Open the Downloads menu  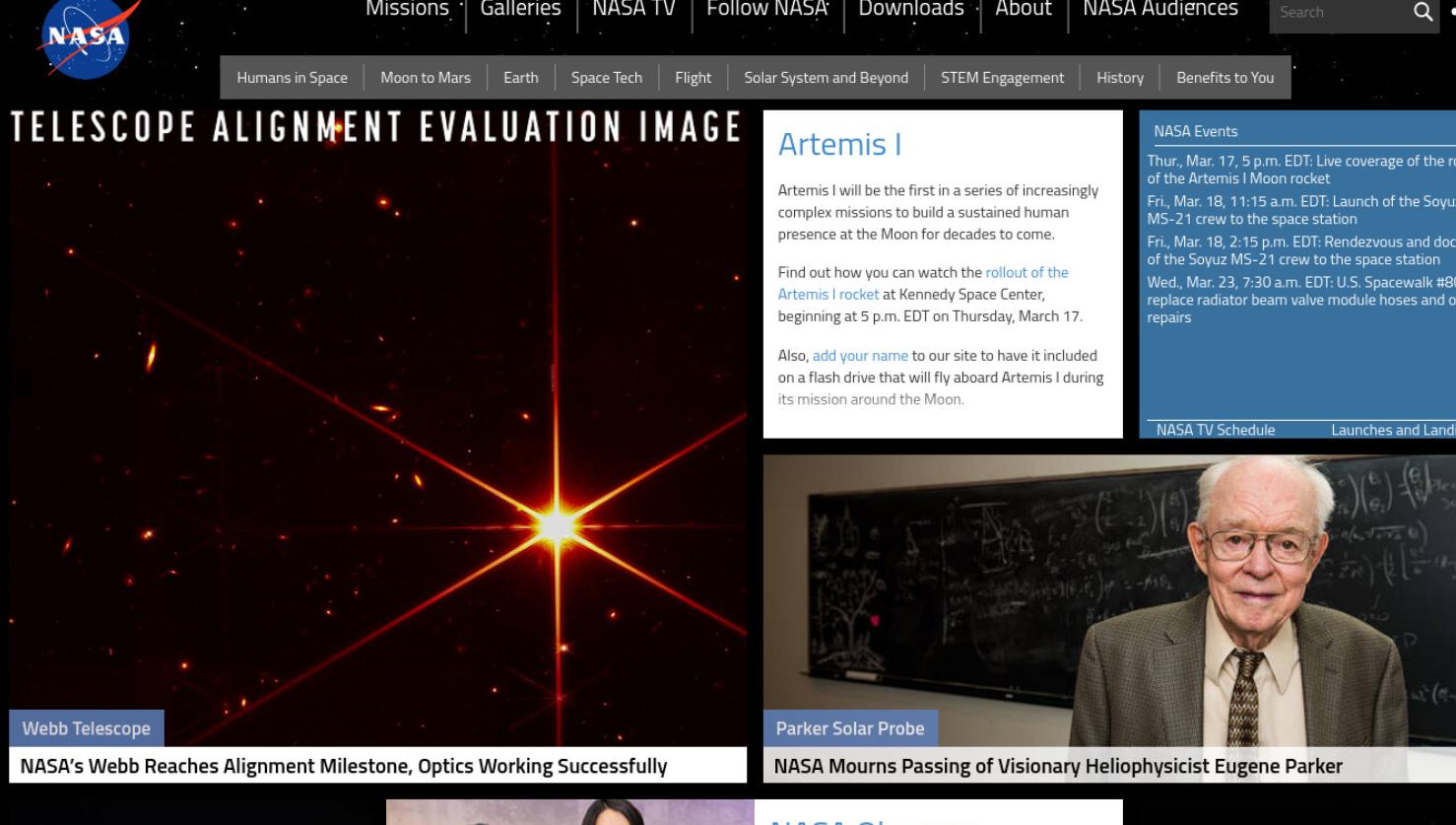(x=911, y=9)
